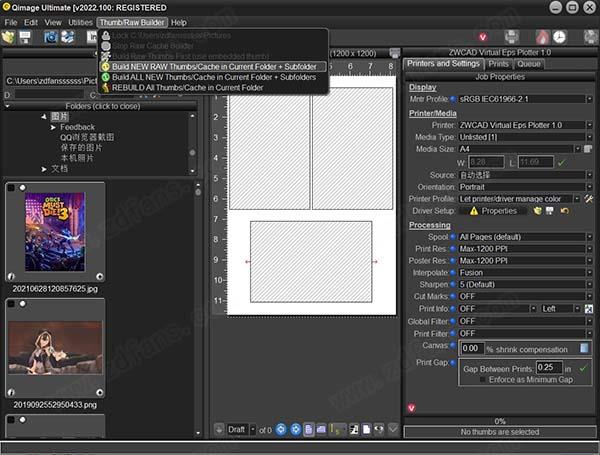Open the Print Res Max-1200 PPI dropdown
The image size is (600, 455).
tap(589, 249)
